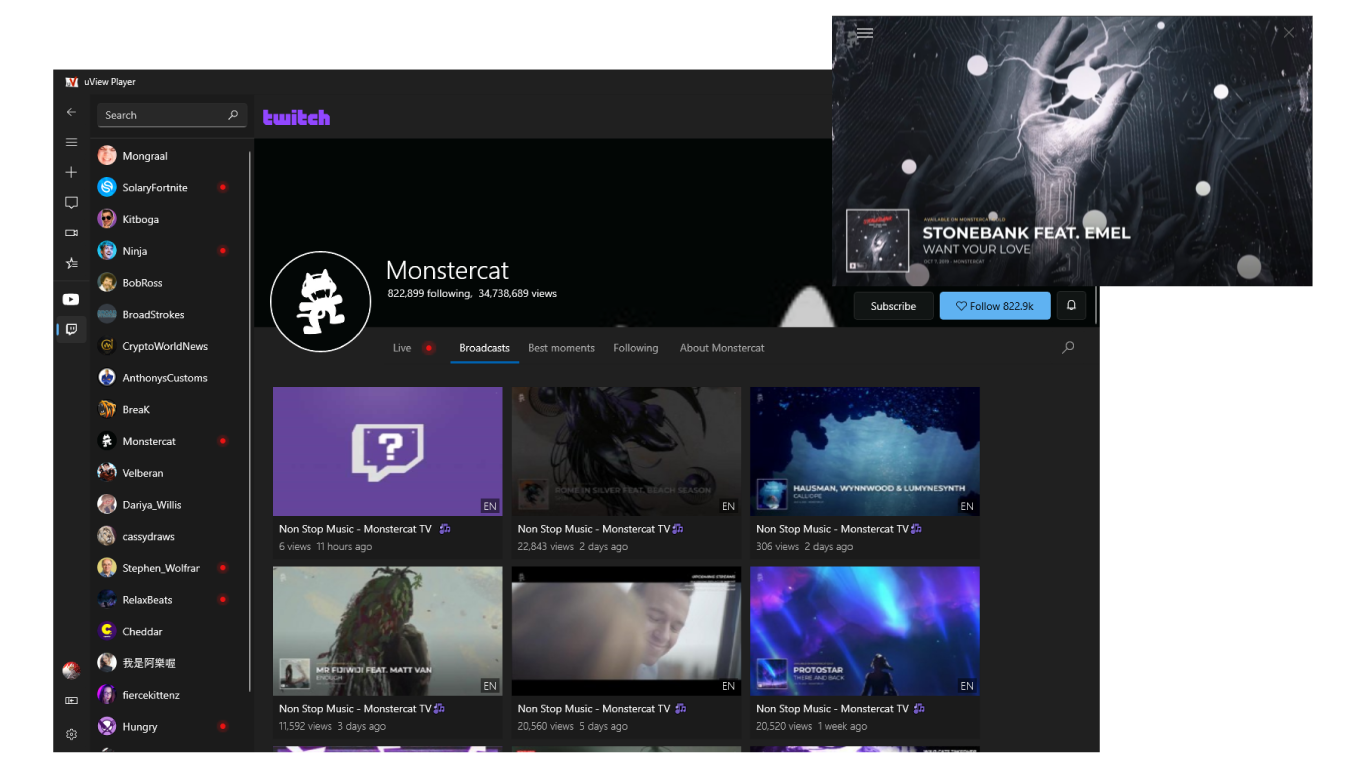
Task: Select CryptoWorldNews channel
Action: 170,346
